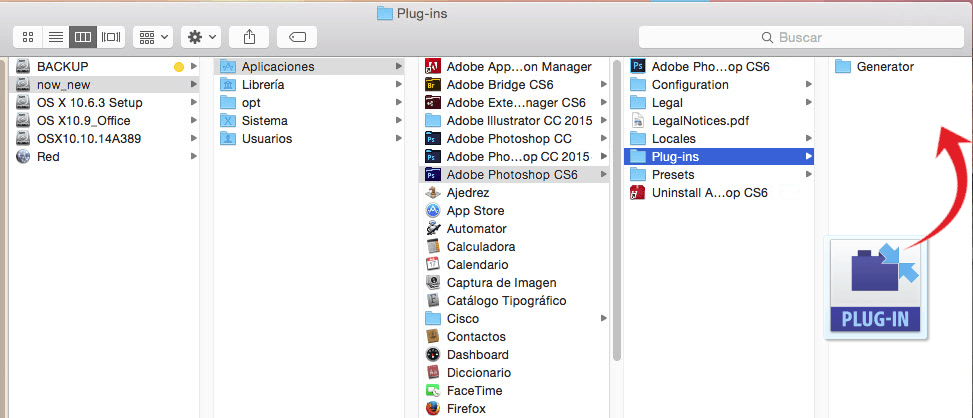Select the Ajedrez chess app icon

433,193
